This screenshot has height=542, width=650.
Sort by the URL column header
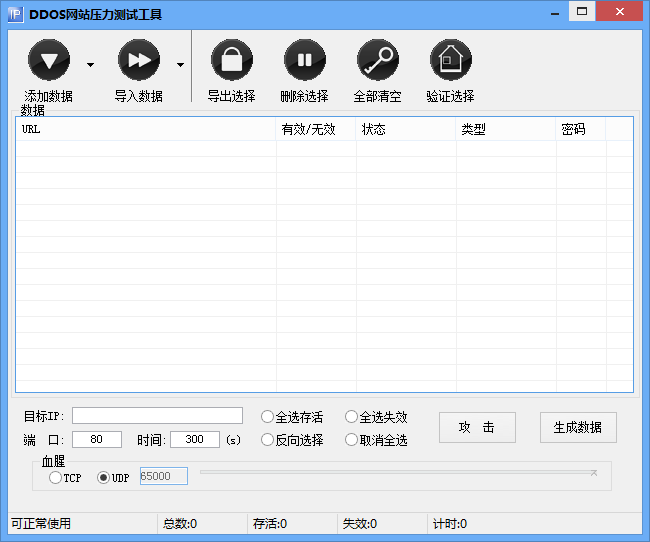coord(146,129)
